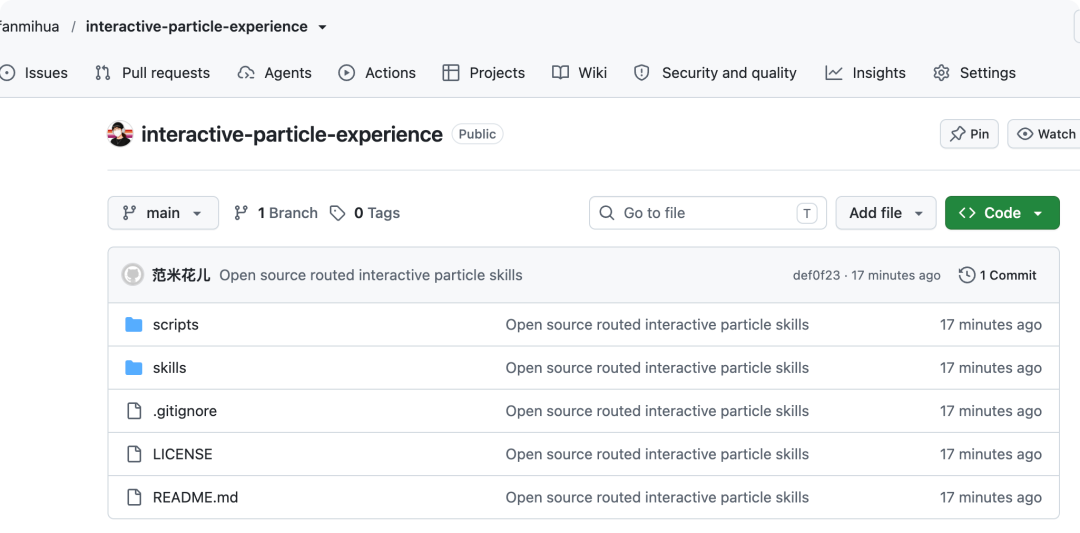
Task: Expand the green Code dropdown
Action: 1002,213
